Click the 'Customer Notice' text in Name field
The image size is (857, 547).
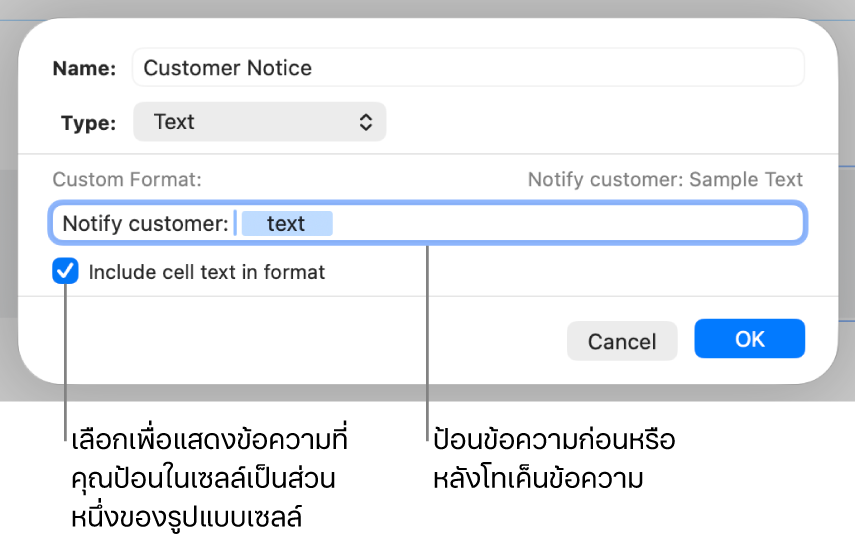click(228, 68)
